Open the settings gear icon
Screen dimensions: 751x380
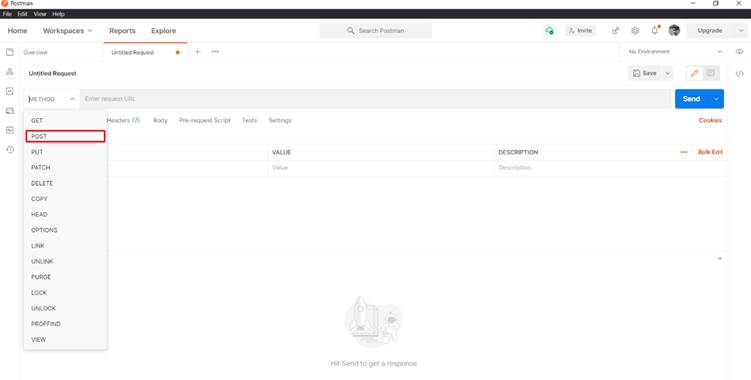[635, 31]
